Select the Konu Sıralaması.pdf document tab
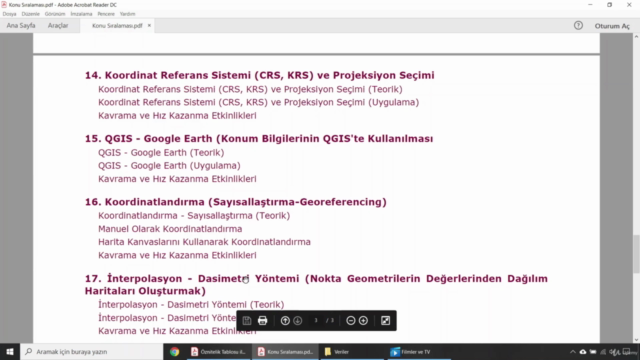Viewport: 640px width, 360px height. pos(117,25)
